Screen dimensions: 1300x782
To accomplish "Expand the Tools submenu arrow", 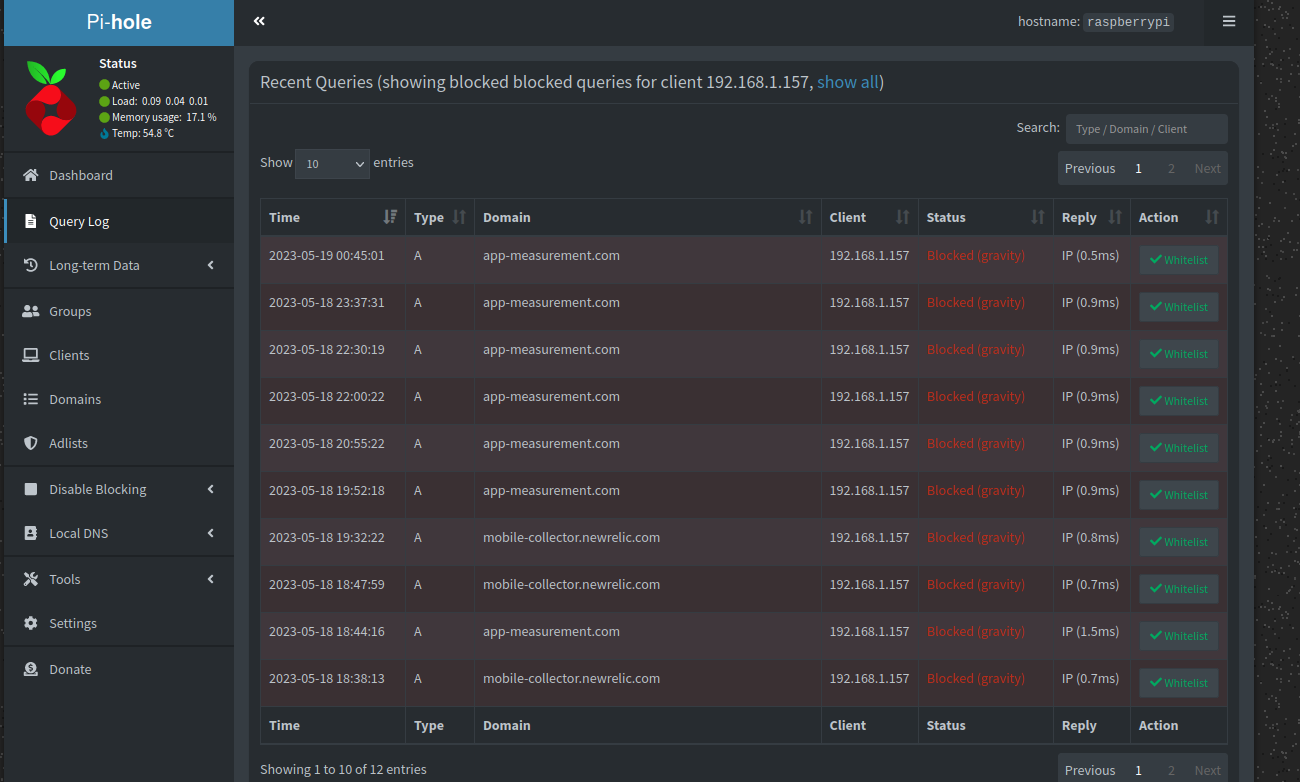I will 211,579.
